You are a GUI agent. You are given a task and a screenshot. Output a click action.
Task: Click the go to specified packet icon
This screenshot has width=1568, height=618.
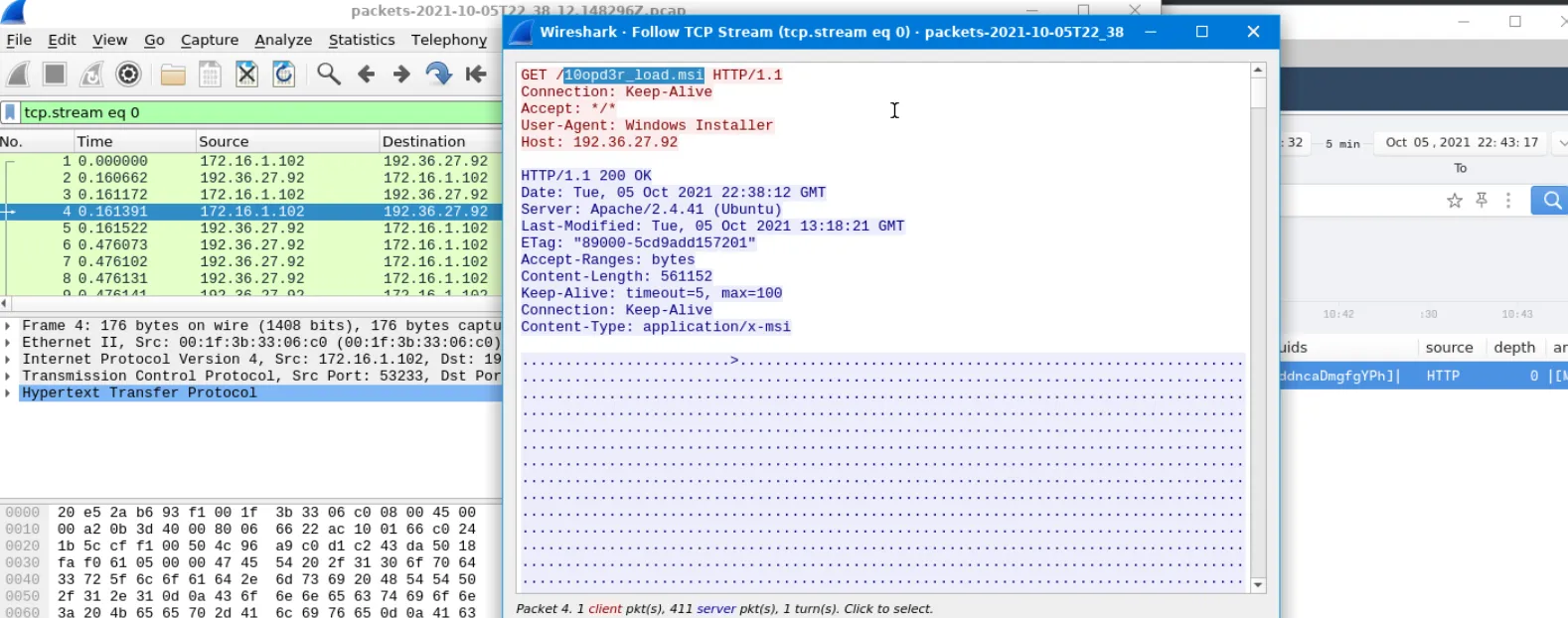(438, 75)
